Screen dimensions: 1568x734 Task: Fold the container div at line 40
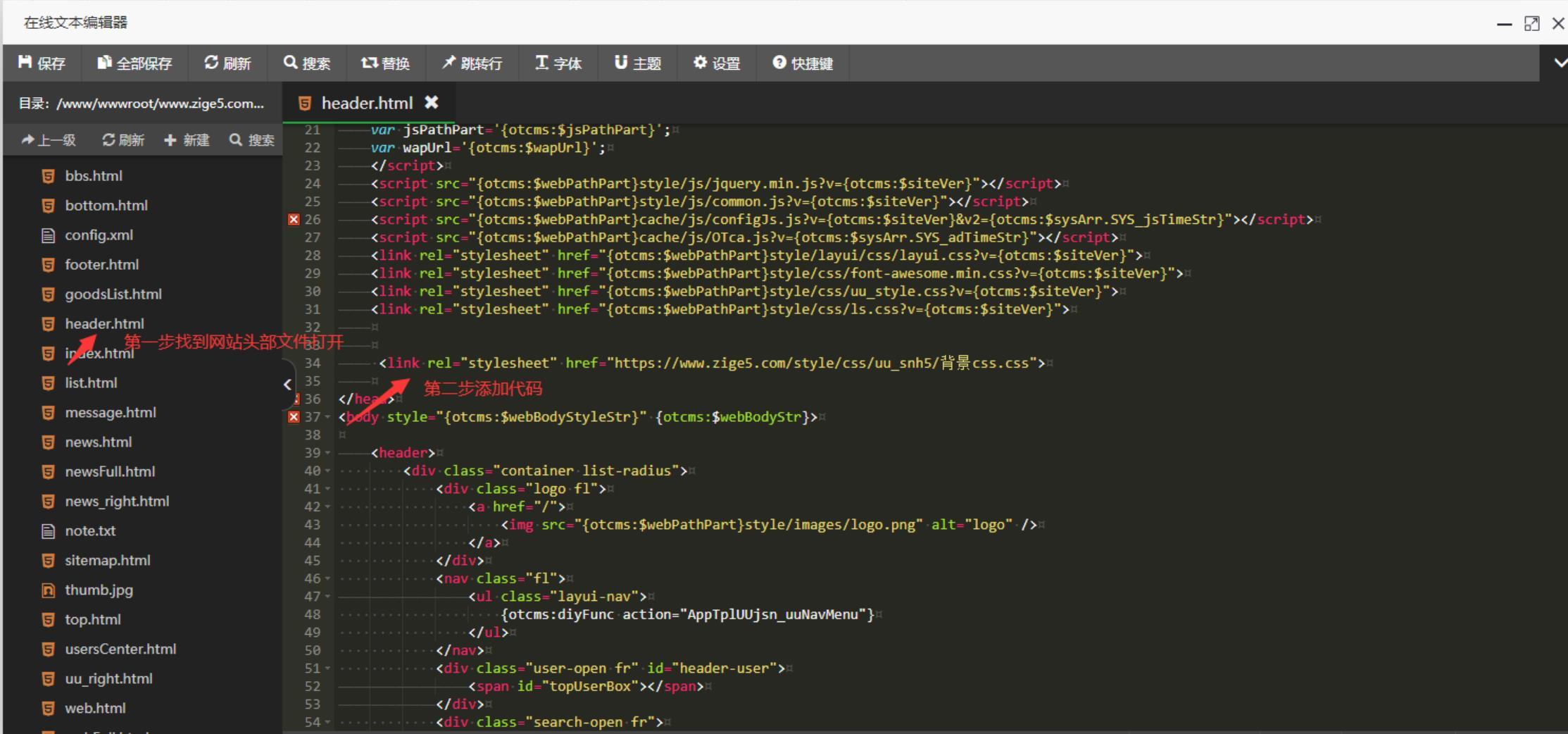pyautogui.click(x=327, y=471)
